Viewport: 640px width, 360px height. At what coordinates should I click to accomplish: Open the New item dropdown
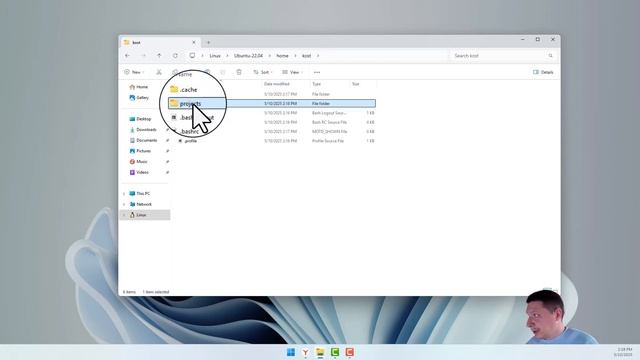(x=134, y=72)
